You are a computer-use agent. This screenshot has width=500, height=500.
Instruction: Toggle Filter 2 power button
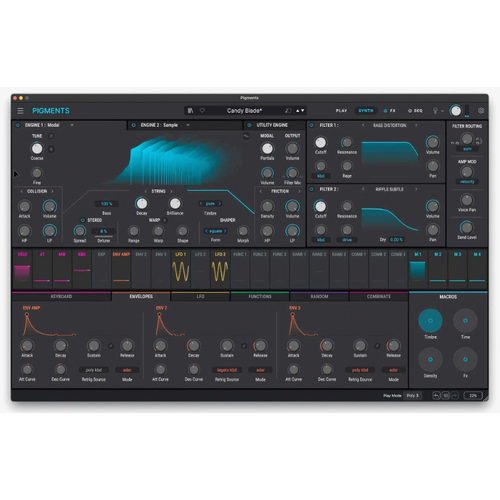coord(312,189)
